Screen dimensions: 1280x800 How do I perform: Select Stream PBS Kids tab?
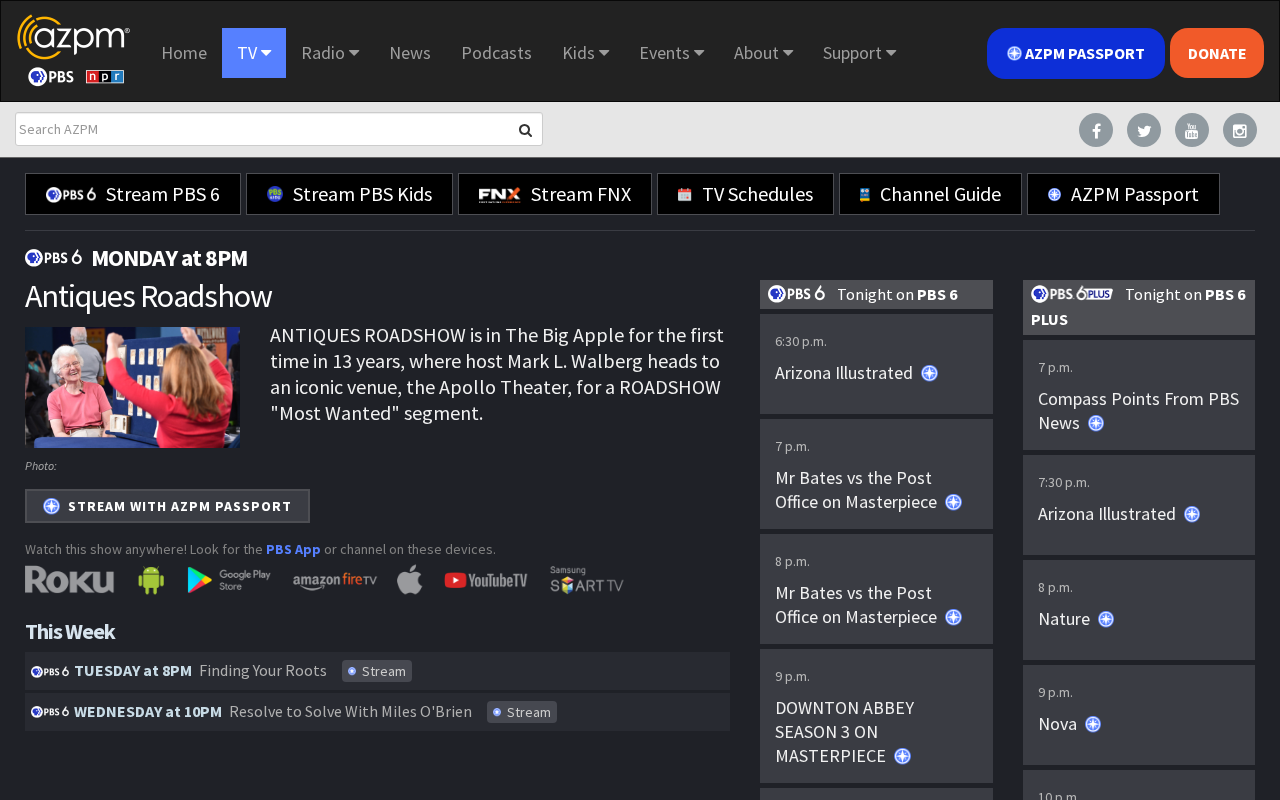[349, 194]
